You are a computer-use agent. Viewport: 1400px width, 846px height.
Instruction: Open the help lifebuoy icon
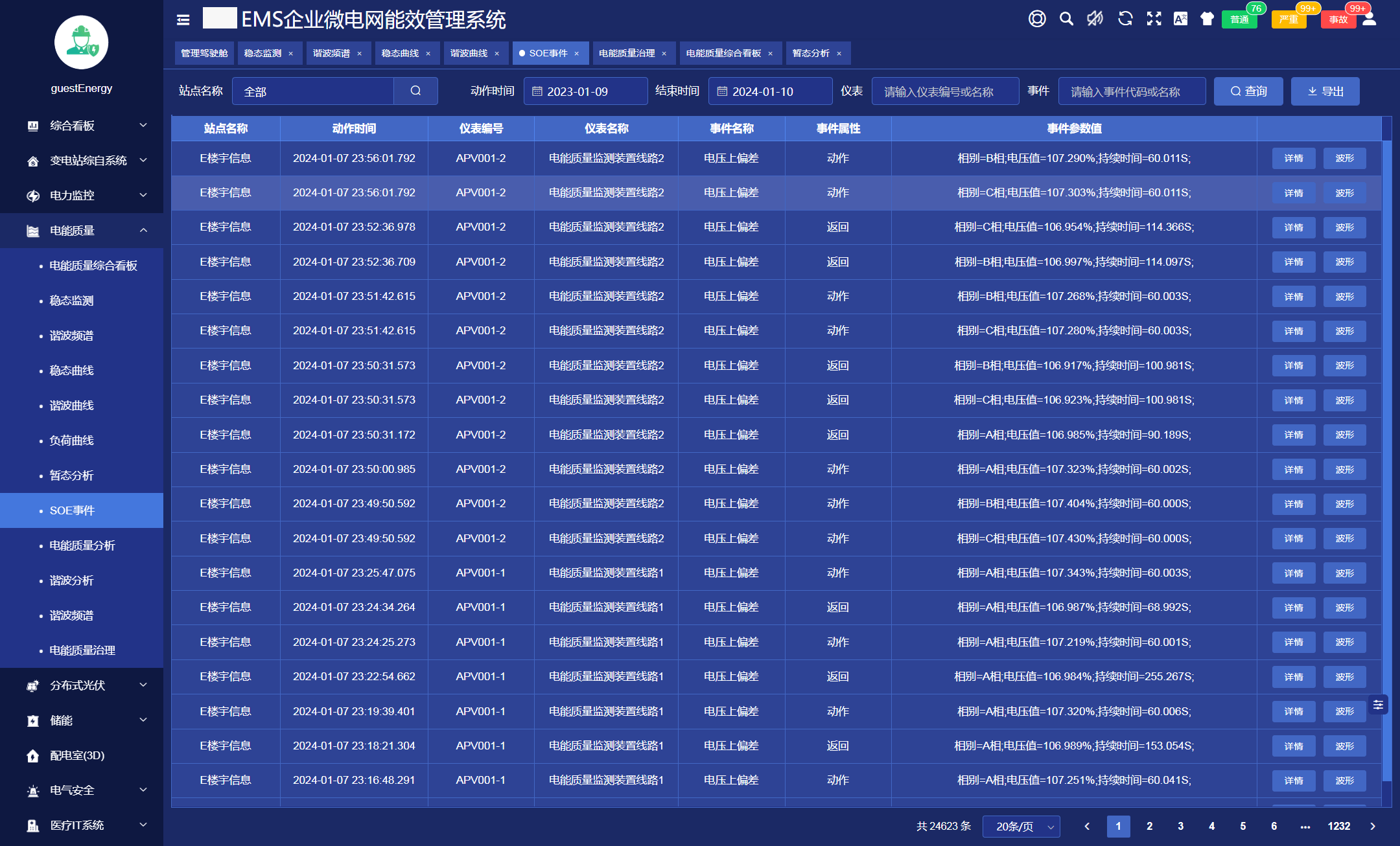[1037, 19]
